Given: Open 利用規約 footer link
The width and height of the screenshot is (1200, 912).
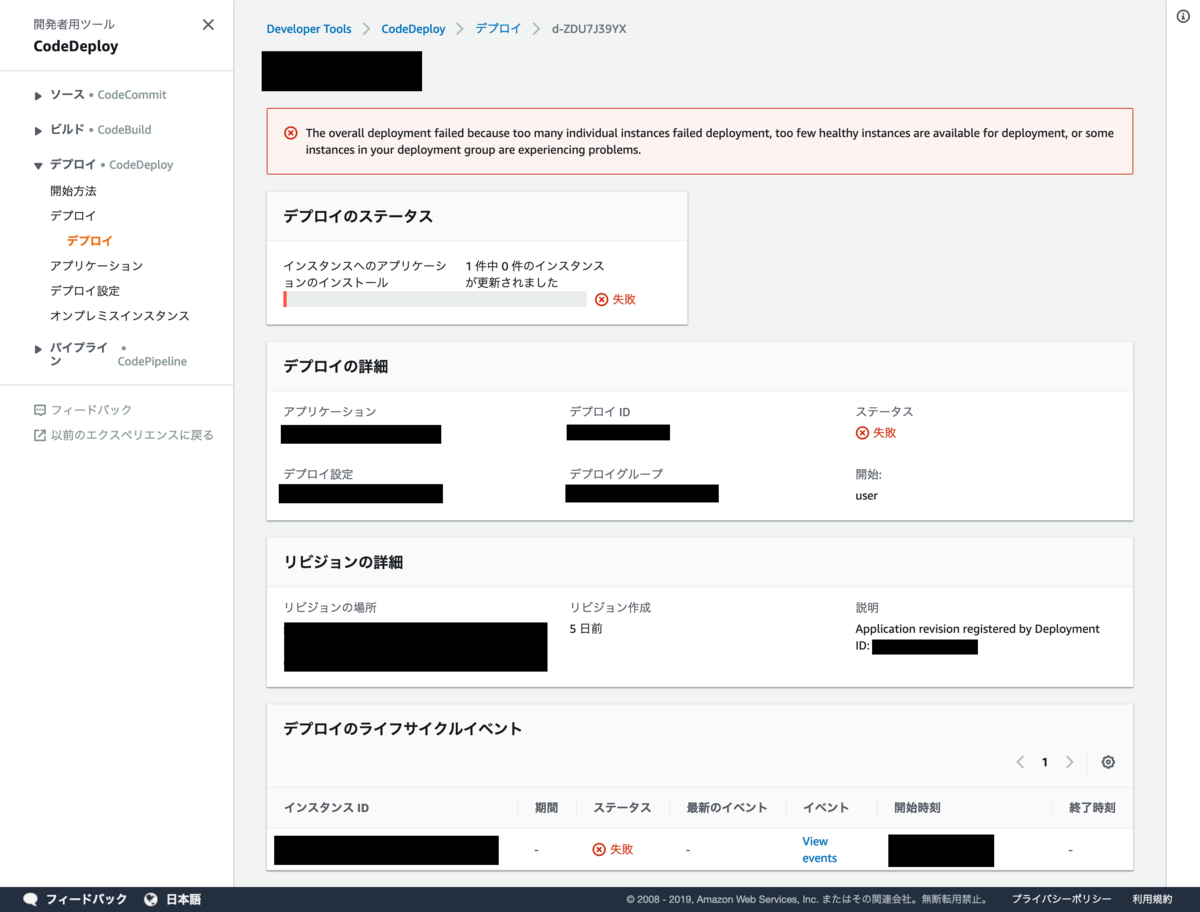Looking at the screenshot, I should click(x=1152, y=899).
